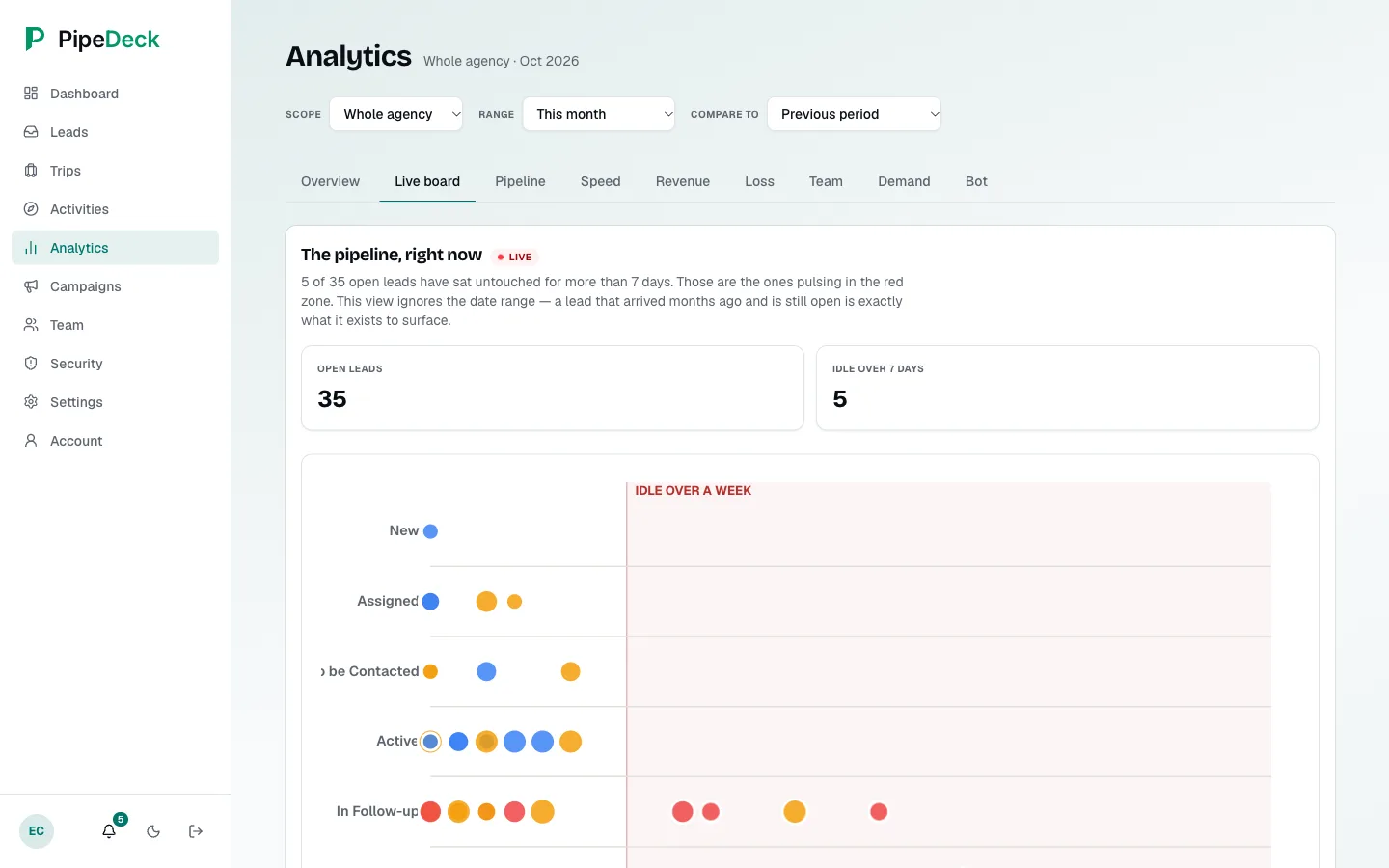
Task: View the Revenue tab
Action: coord(683,181)
